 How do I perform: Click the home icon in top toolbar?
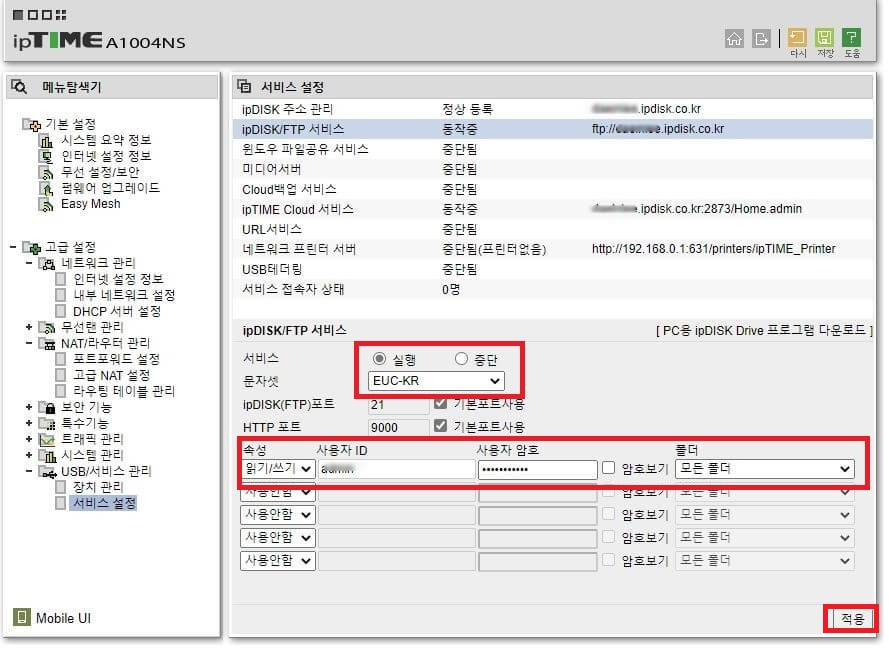[736, 35]
